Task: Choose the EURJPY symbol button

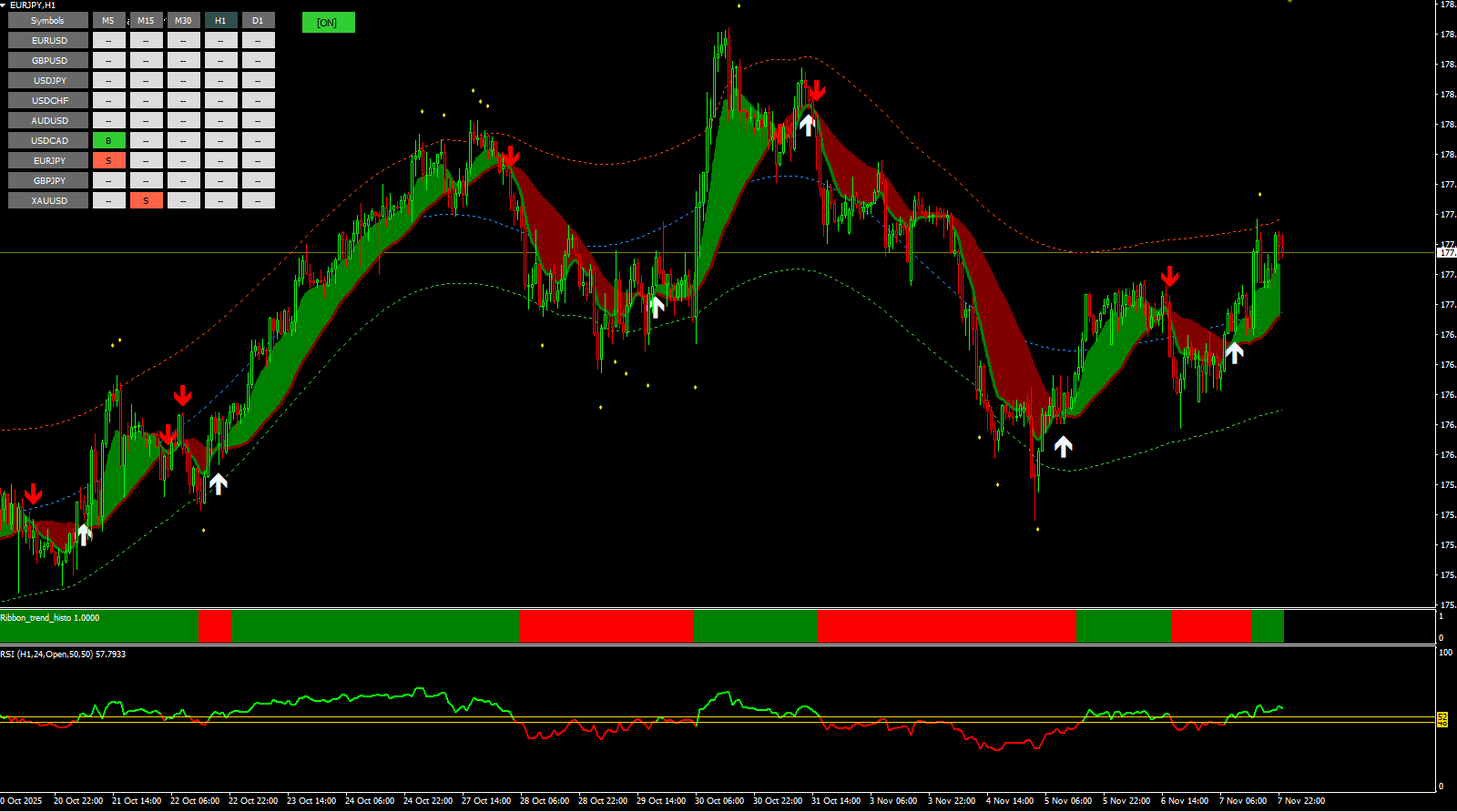Action: tap(48, 160)
